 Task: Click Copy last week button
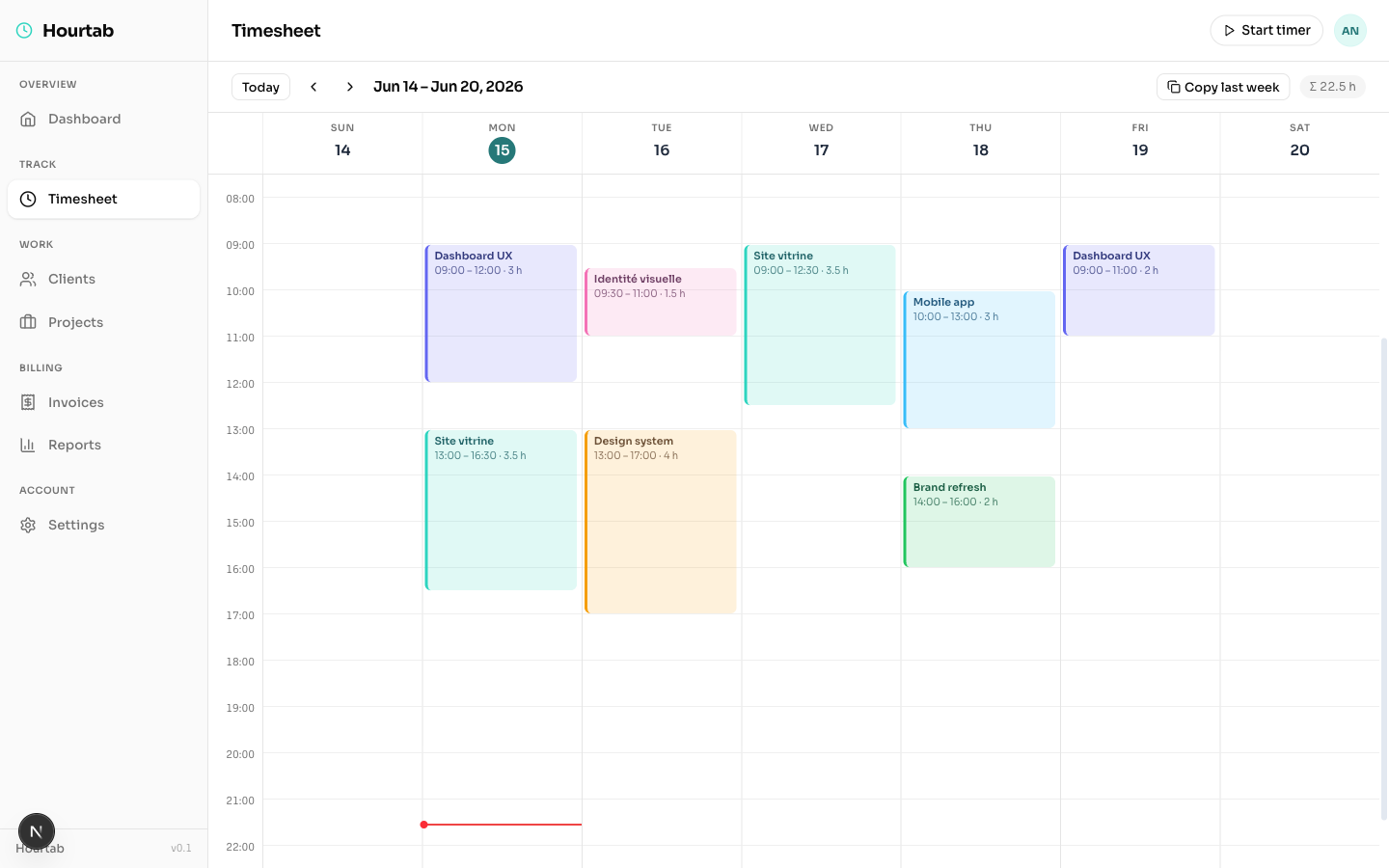tap(1223, 87)
